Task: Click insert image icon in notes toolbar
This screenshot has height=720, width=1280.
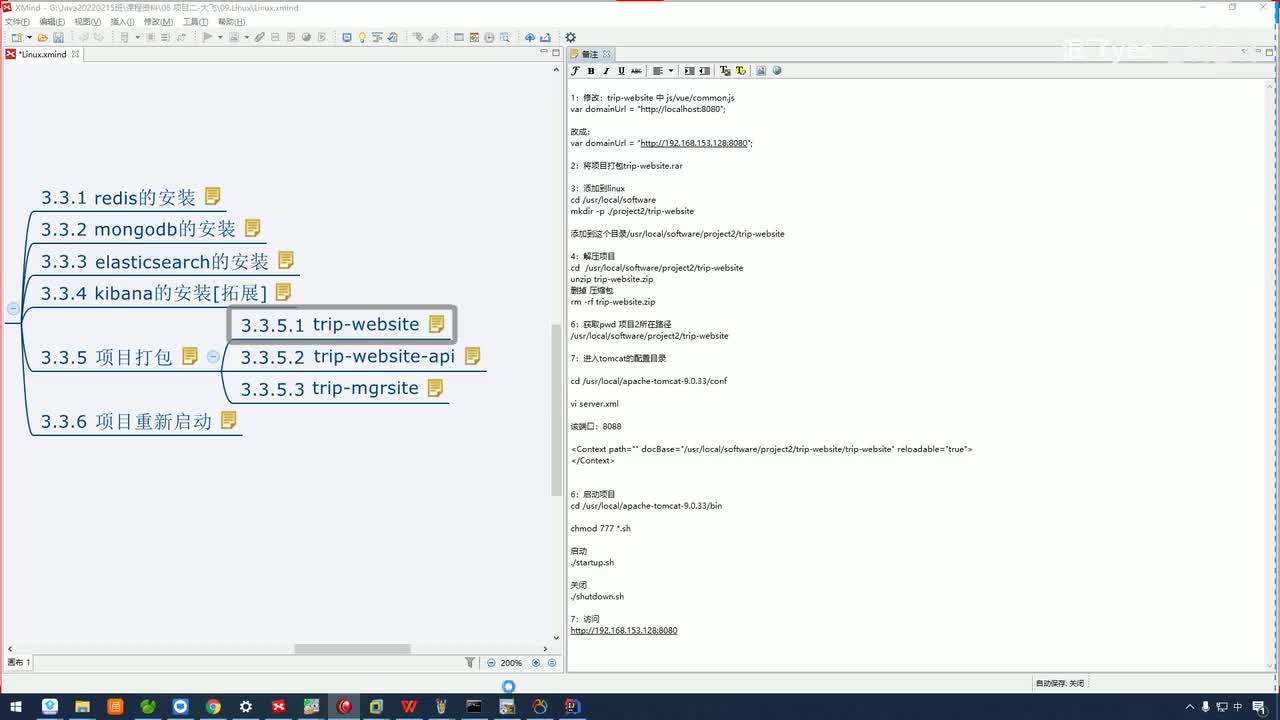Action: 761,71
